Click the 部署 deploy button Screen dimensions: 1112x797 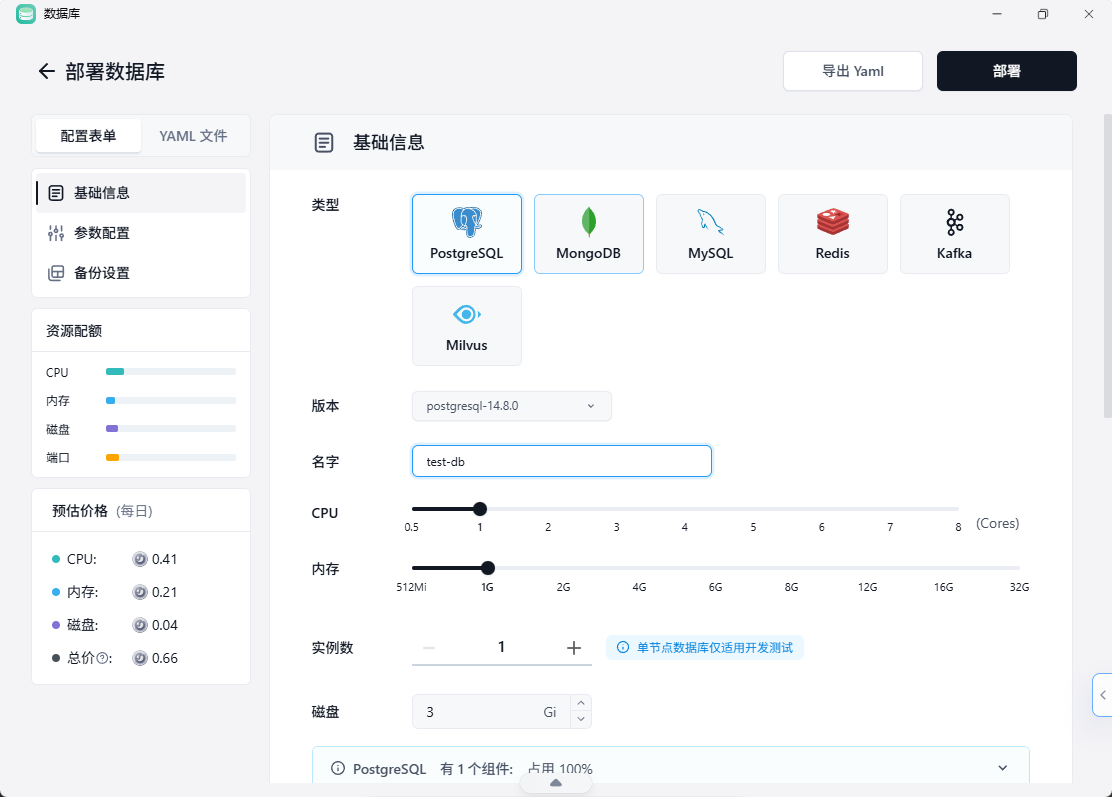tap(1007, 71)
